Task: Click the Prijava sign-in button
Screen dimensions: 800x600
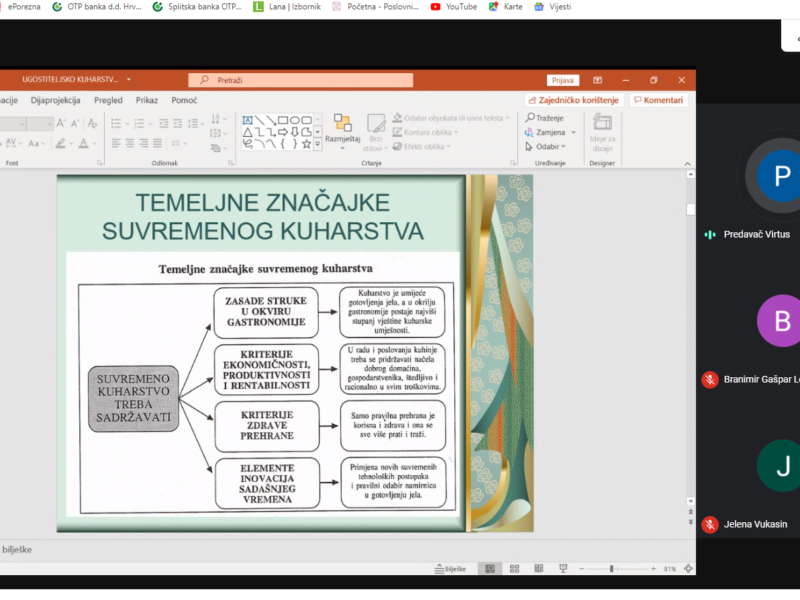Action: click(x=563, y=80)
